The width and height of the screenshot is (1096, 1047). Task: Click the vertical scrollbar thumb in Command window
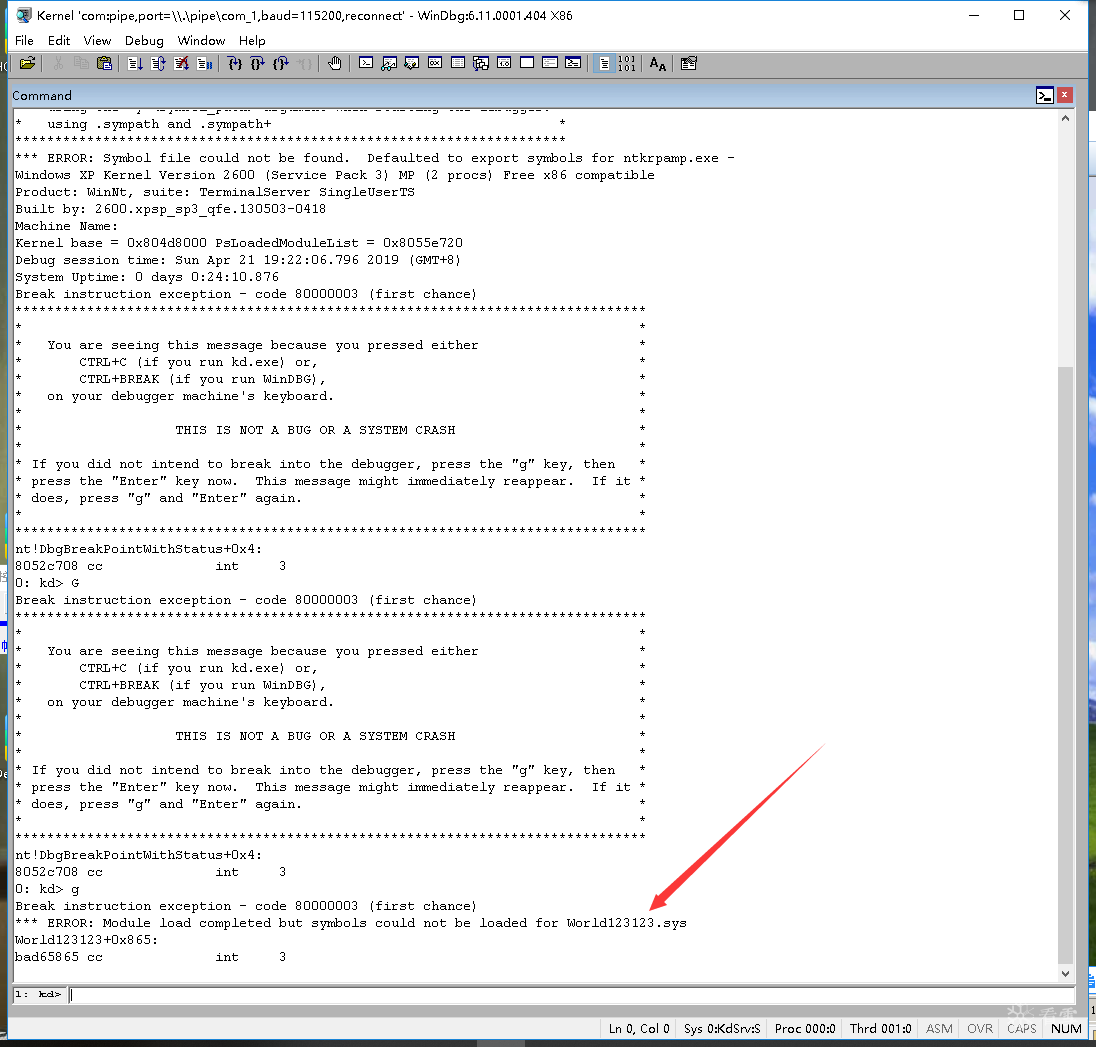click(x=1065, y=665)
